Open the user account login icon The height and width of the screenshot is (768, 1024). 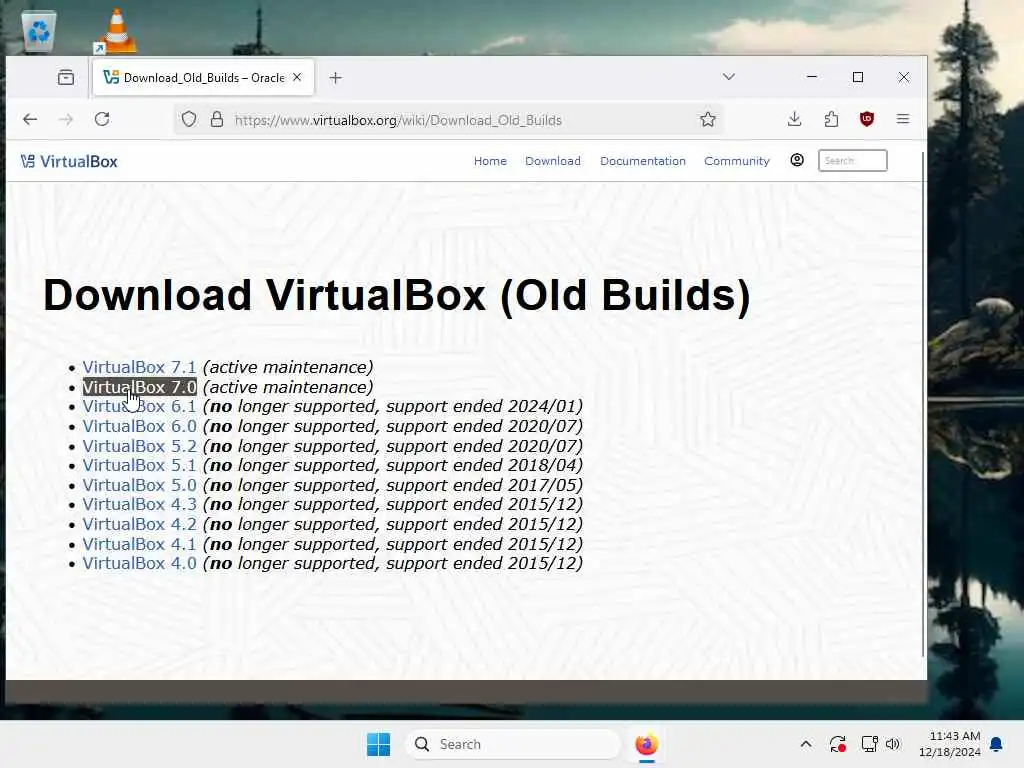(x=797, y=160)
